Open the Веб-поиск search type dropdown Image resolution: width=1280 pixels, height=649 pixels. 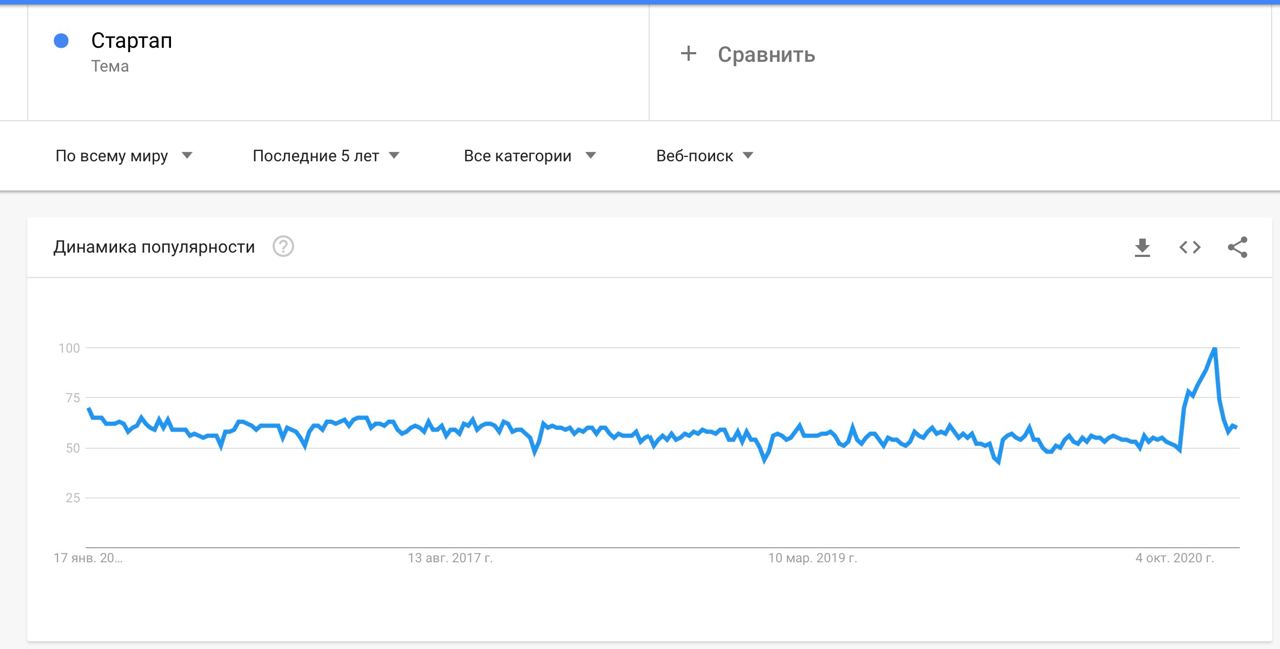tap(705, 156)
